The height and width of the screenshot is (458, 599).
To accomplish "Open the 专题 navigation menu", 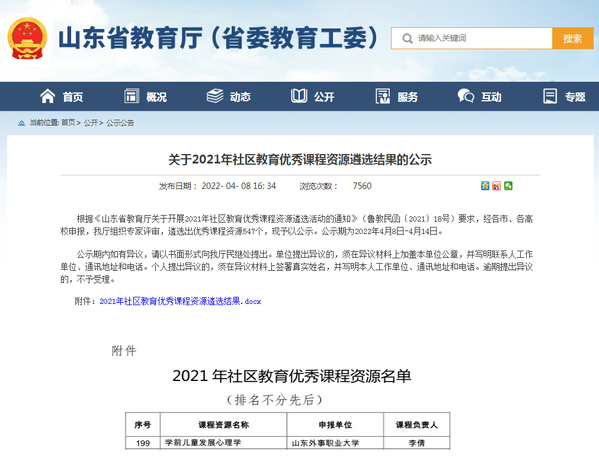I will pyautogui.click(x=575, y=97).
